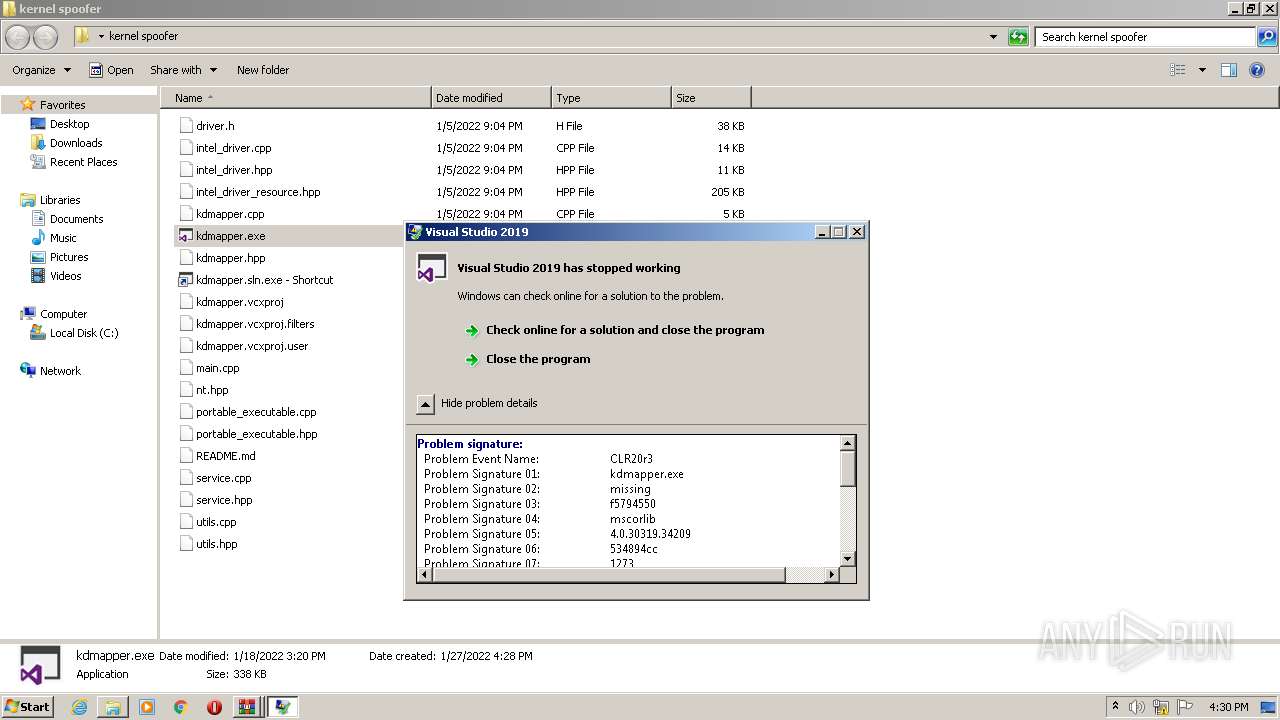The height and width of the screenshot is (720, 1280).
Task: Click the New folder button
Action: click(263, 70)
